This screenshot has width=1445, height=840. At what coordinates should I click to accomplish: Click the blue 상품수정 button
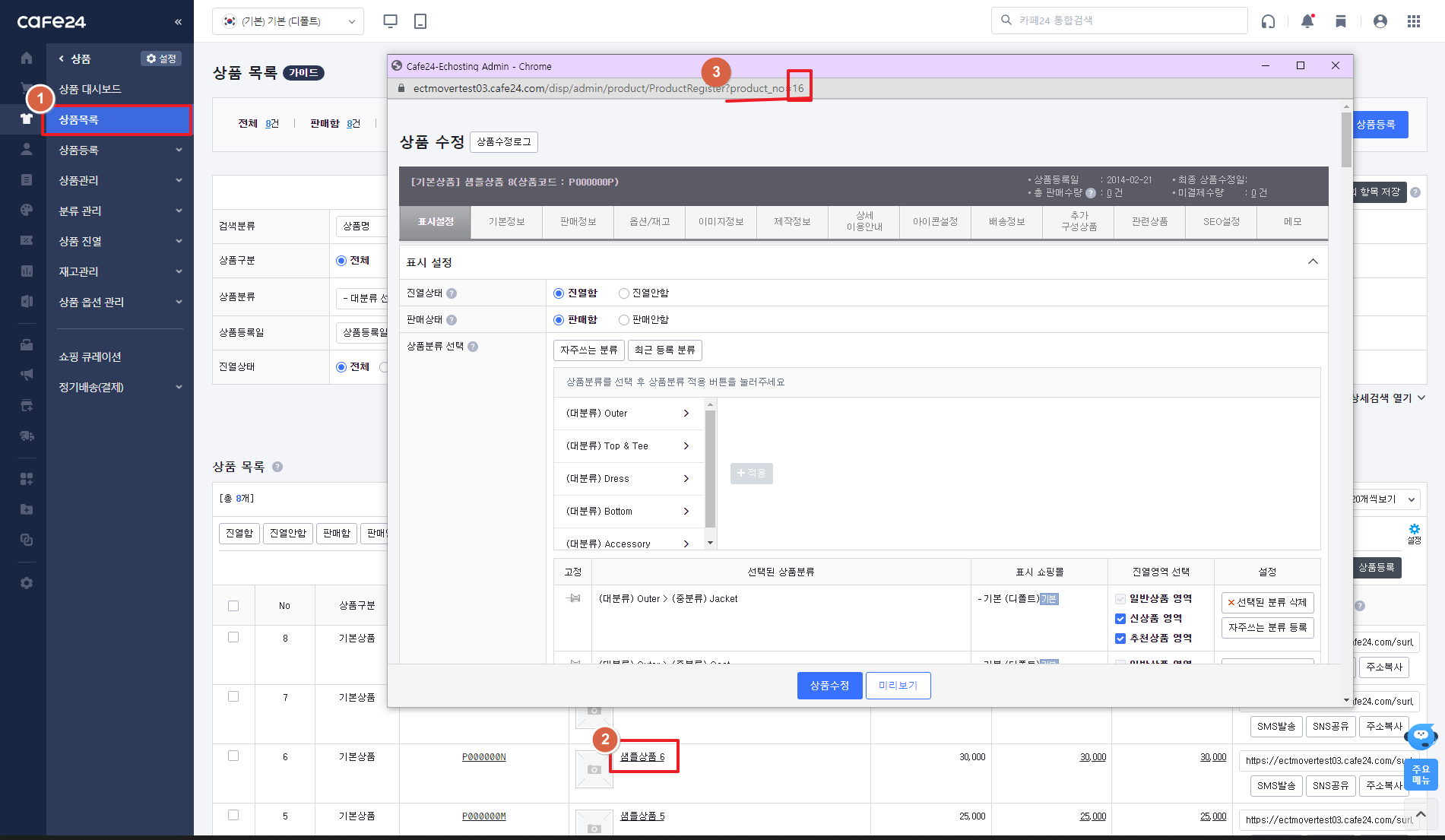(x=829, y=686)
